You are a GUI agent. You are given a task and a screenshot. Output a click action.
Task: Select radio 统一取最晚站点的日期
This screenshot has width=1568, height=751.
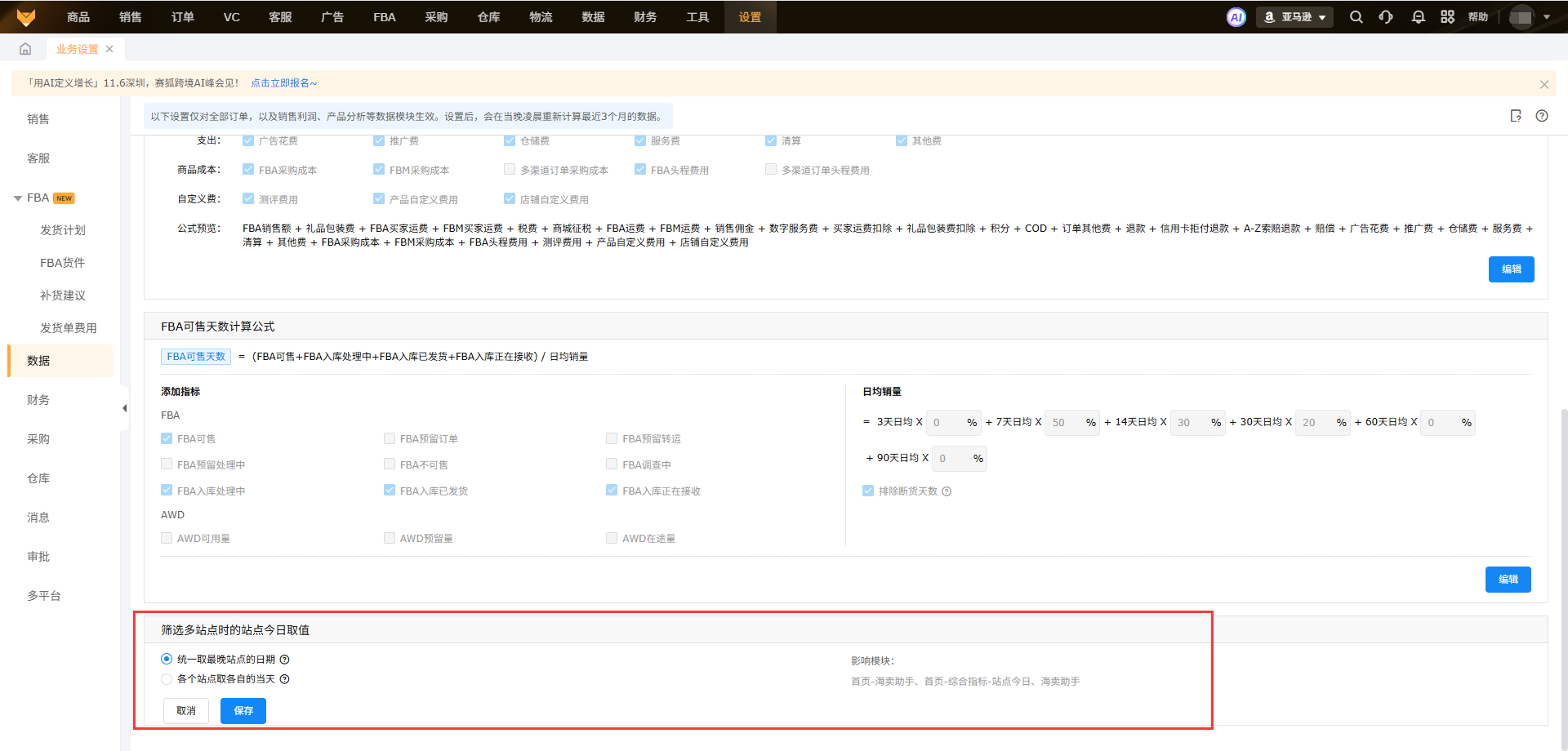(167, 660)
